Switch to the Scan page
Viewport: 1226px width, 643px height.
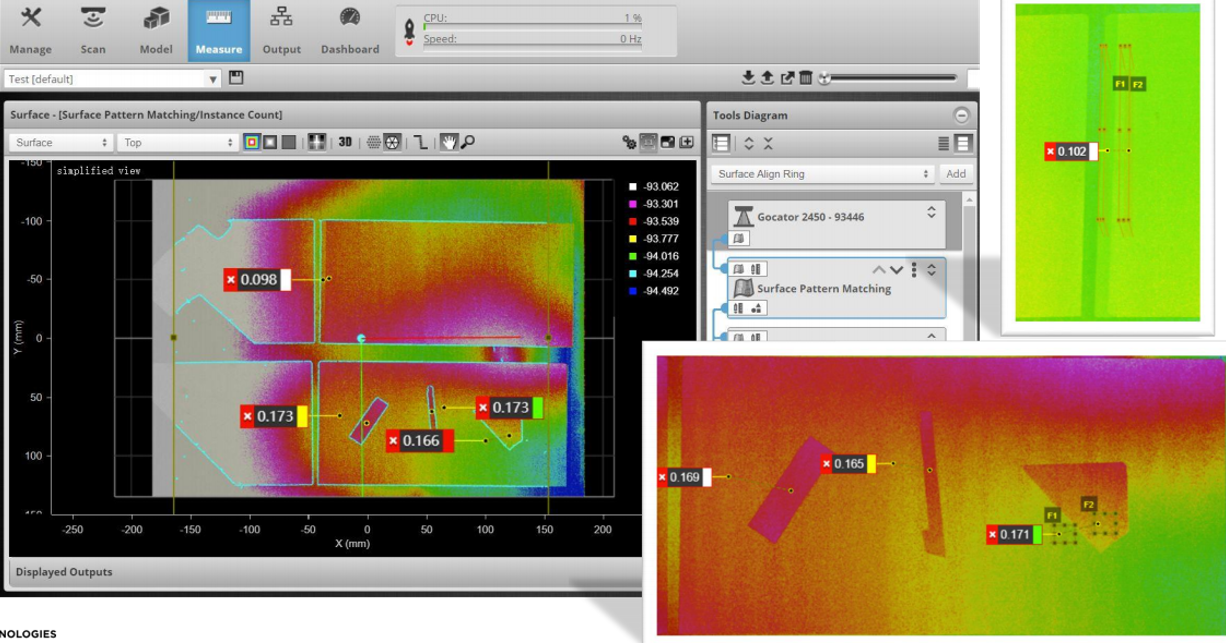tap(93, 31)
